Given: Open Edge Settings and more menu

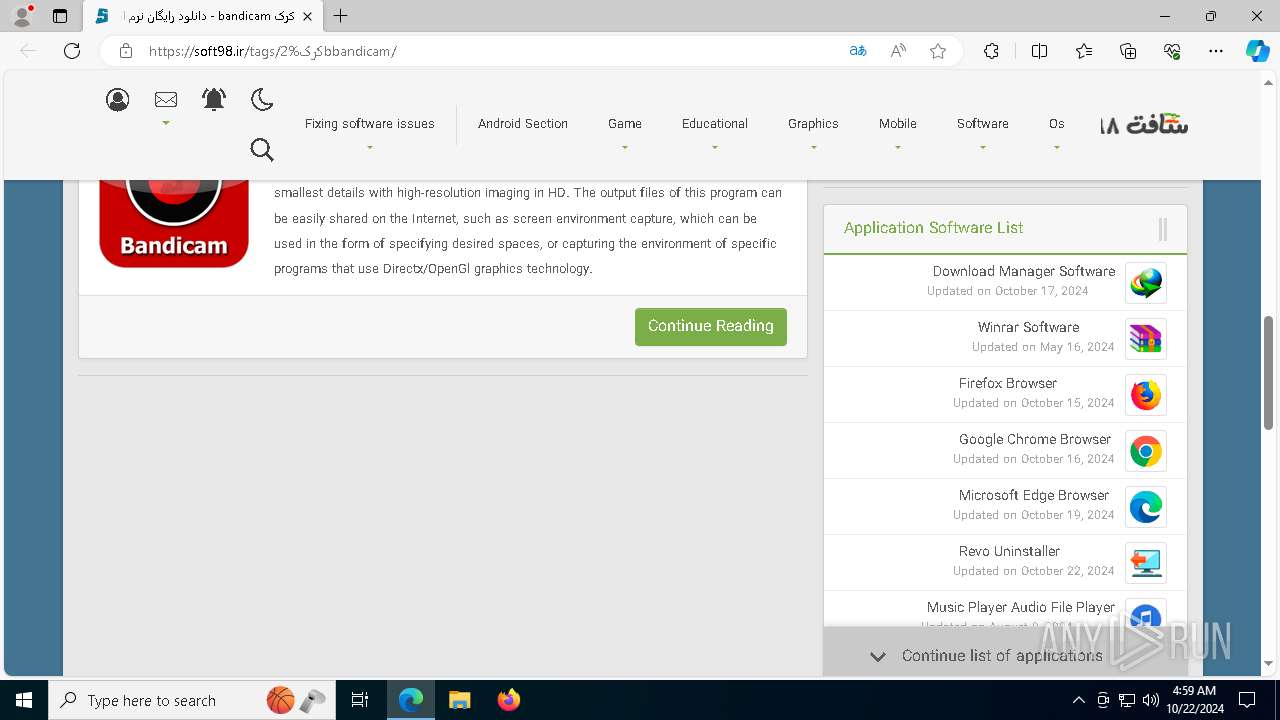Looking at the screenshot, I should coord(1216,51).
